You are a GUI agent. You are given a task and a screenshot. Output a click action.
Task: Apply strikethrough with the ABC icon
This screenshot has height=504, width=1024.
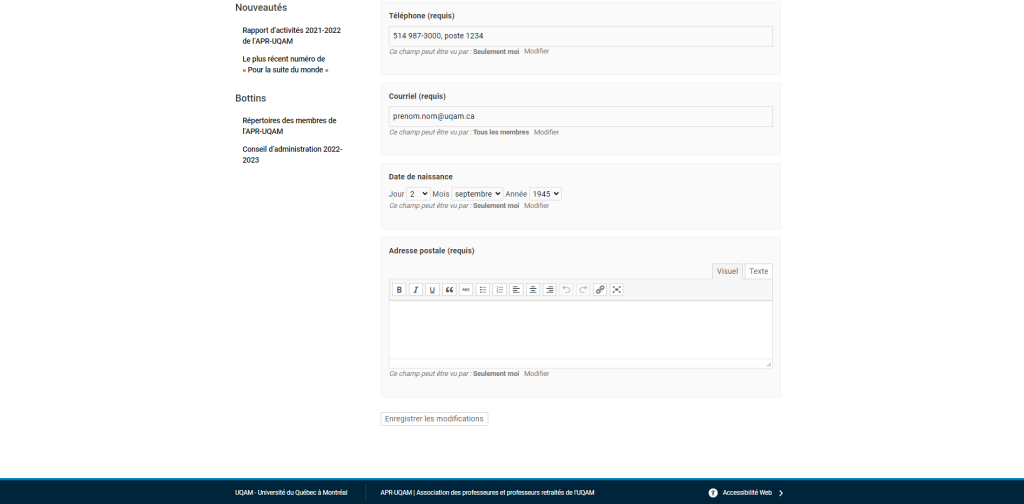466,289
